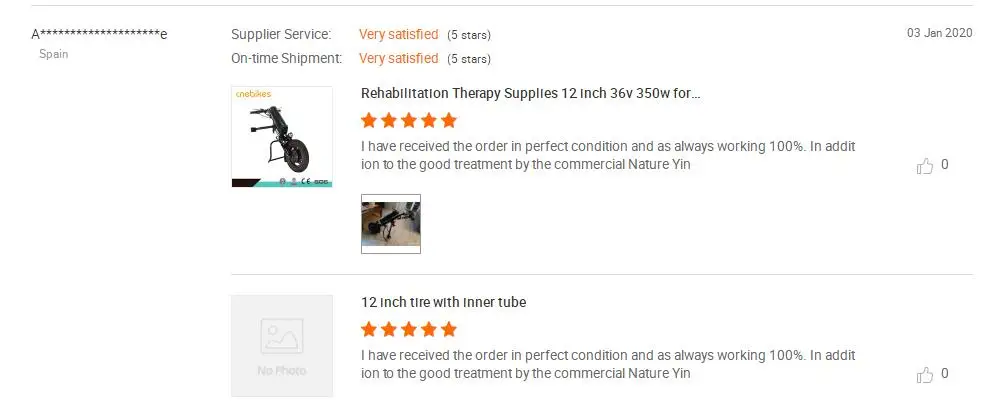The width and height of the screenshot is (986, 410).
Task: Click Very satisfied beside On-time Shipment
Action: tap(398, 58)
